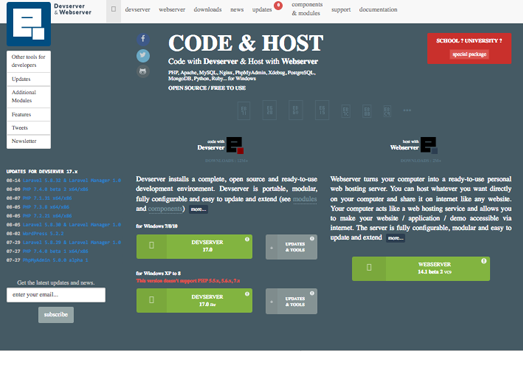523x375 pixels.
Task: Click the red updates notification badge
Action: tap(278, 5)
